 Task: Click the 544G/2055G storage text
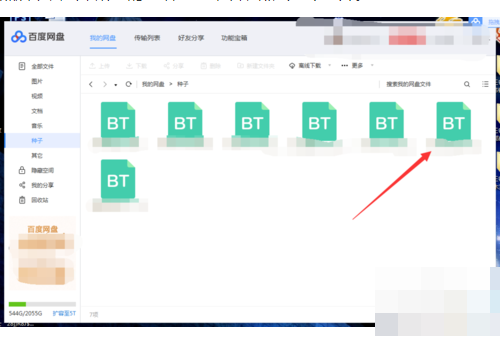(x=26, y=313)
